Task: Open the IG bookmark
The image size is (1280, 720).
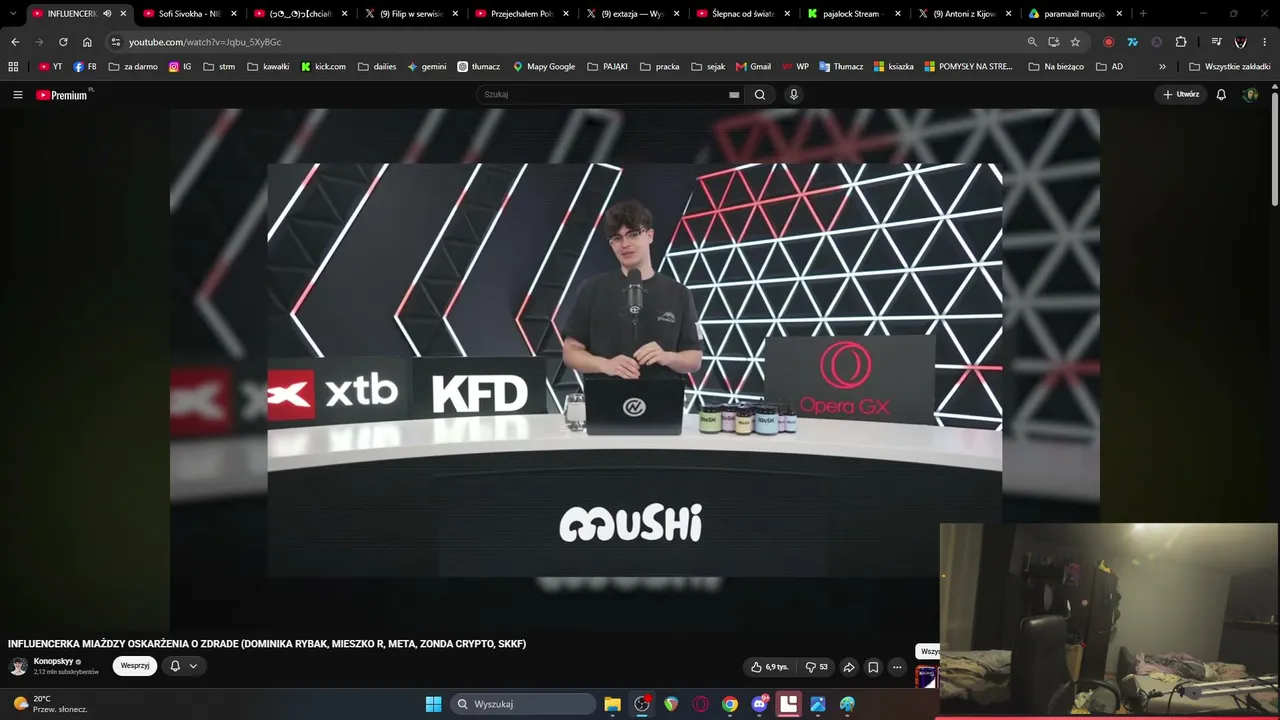Action: 180,67
